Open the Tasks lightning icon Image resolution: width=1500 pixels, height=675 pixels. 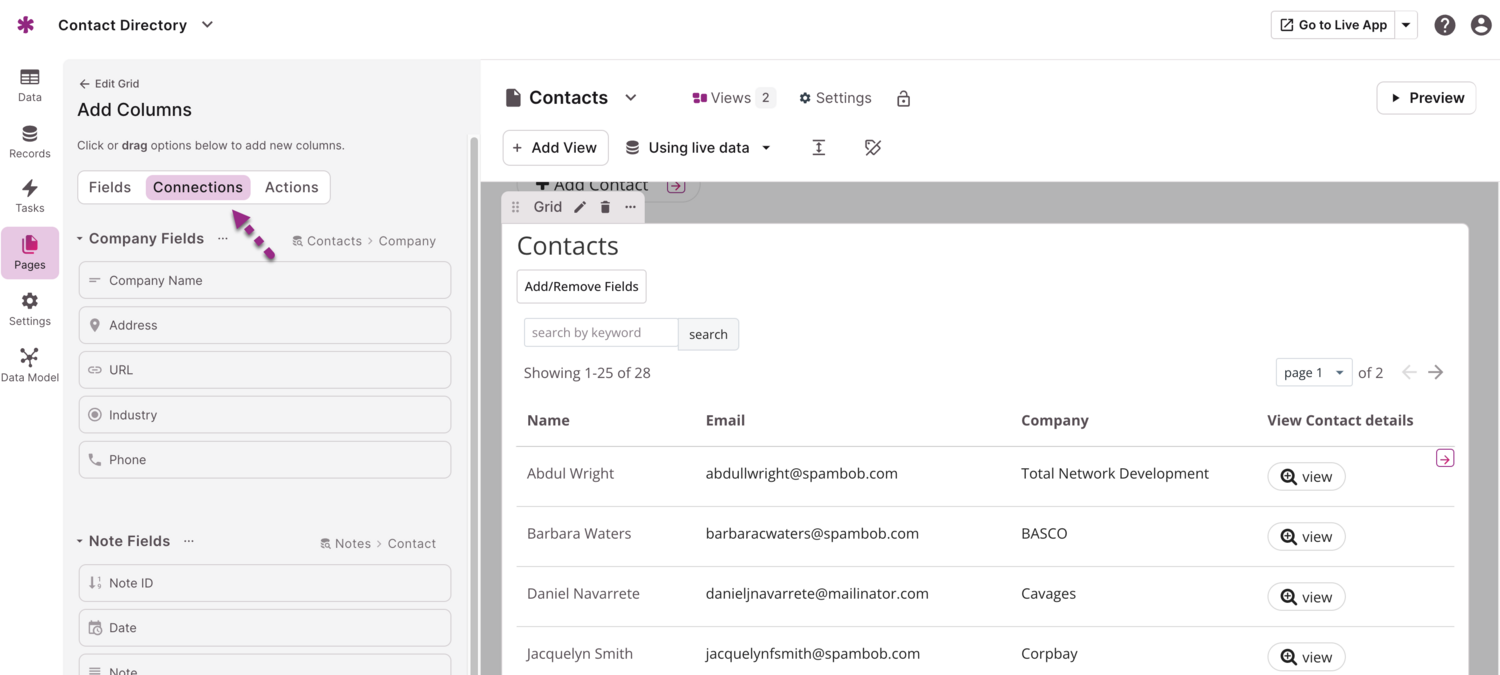click(30, 196)
